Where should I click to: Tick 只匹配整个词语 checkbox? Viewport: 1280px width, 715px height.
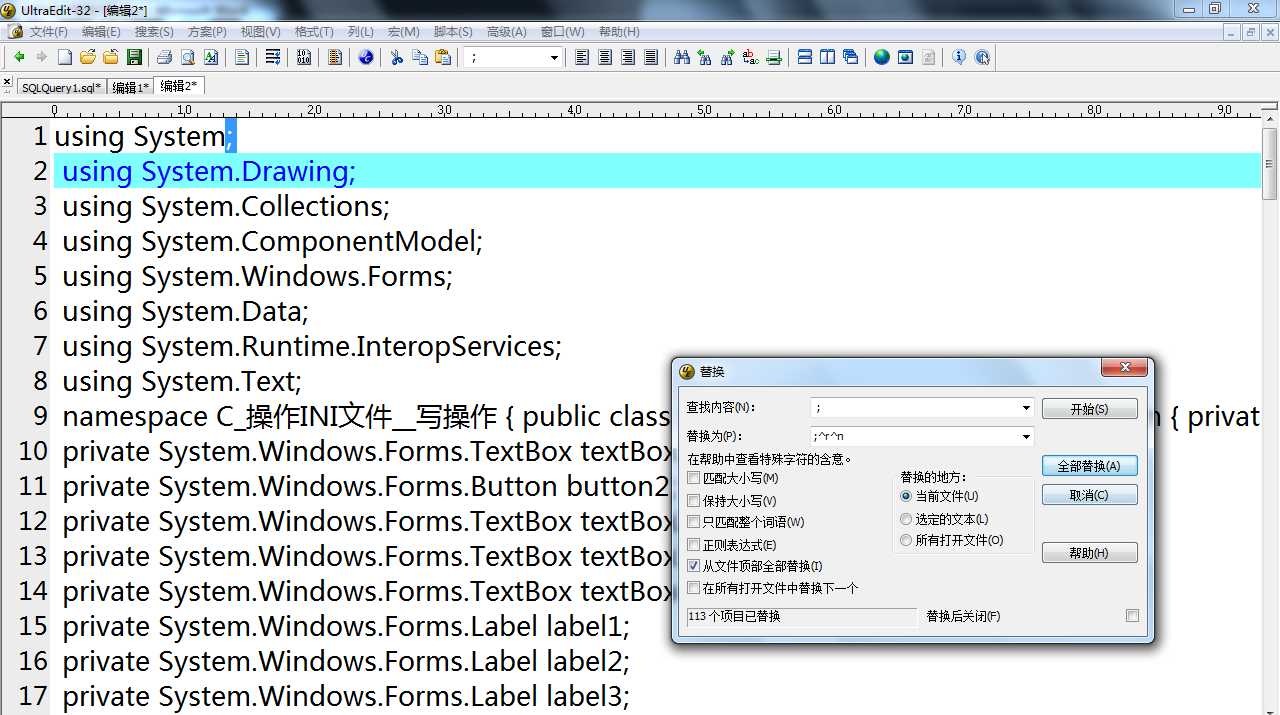click(x=694, y=522)
